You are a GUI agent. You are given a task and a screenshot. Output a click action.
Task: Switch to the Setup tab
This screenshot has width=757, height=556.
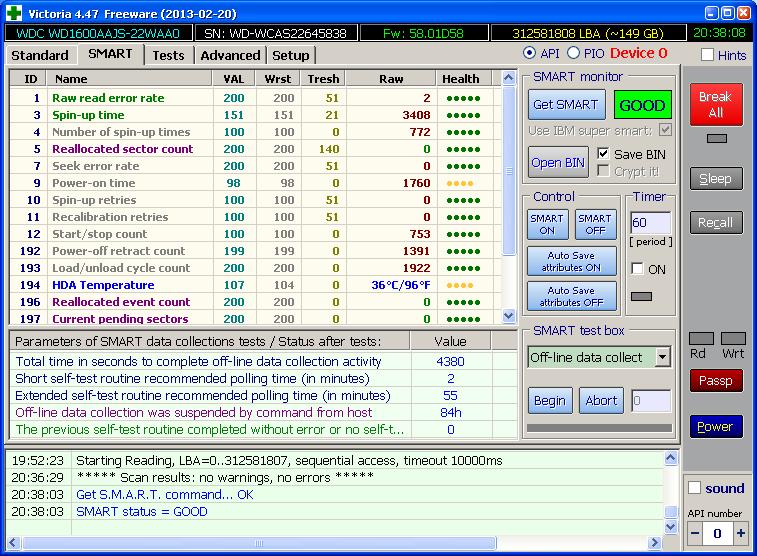290,56
